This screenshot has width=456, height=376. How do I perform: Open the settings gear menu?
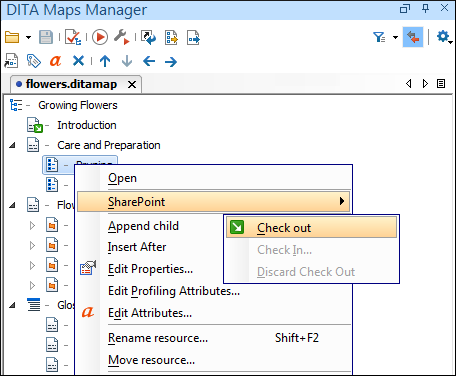click(444, 37)
